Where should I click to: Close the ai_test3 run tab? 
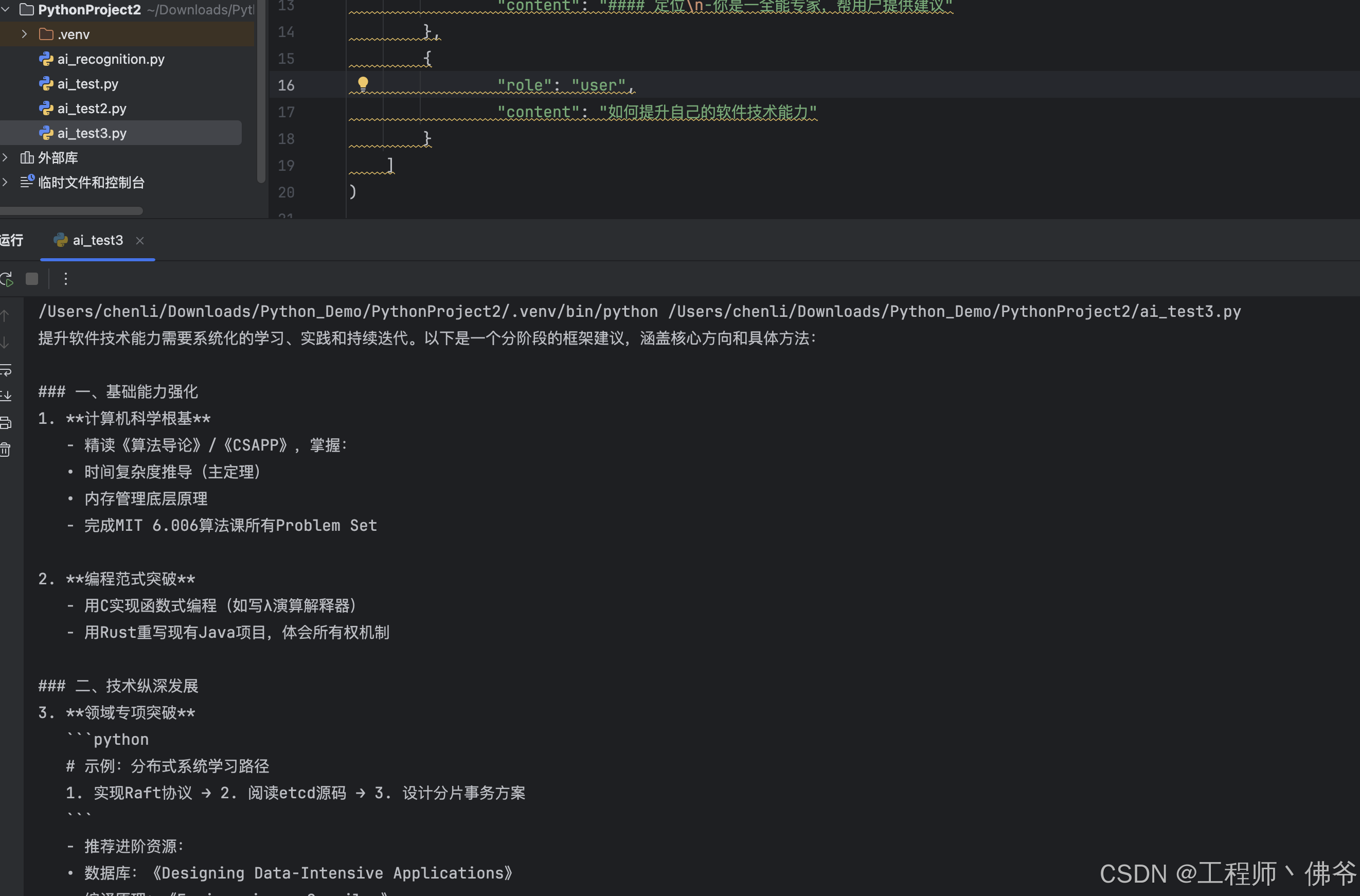[x=140, y=241]
